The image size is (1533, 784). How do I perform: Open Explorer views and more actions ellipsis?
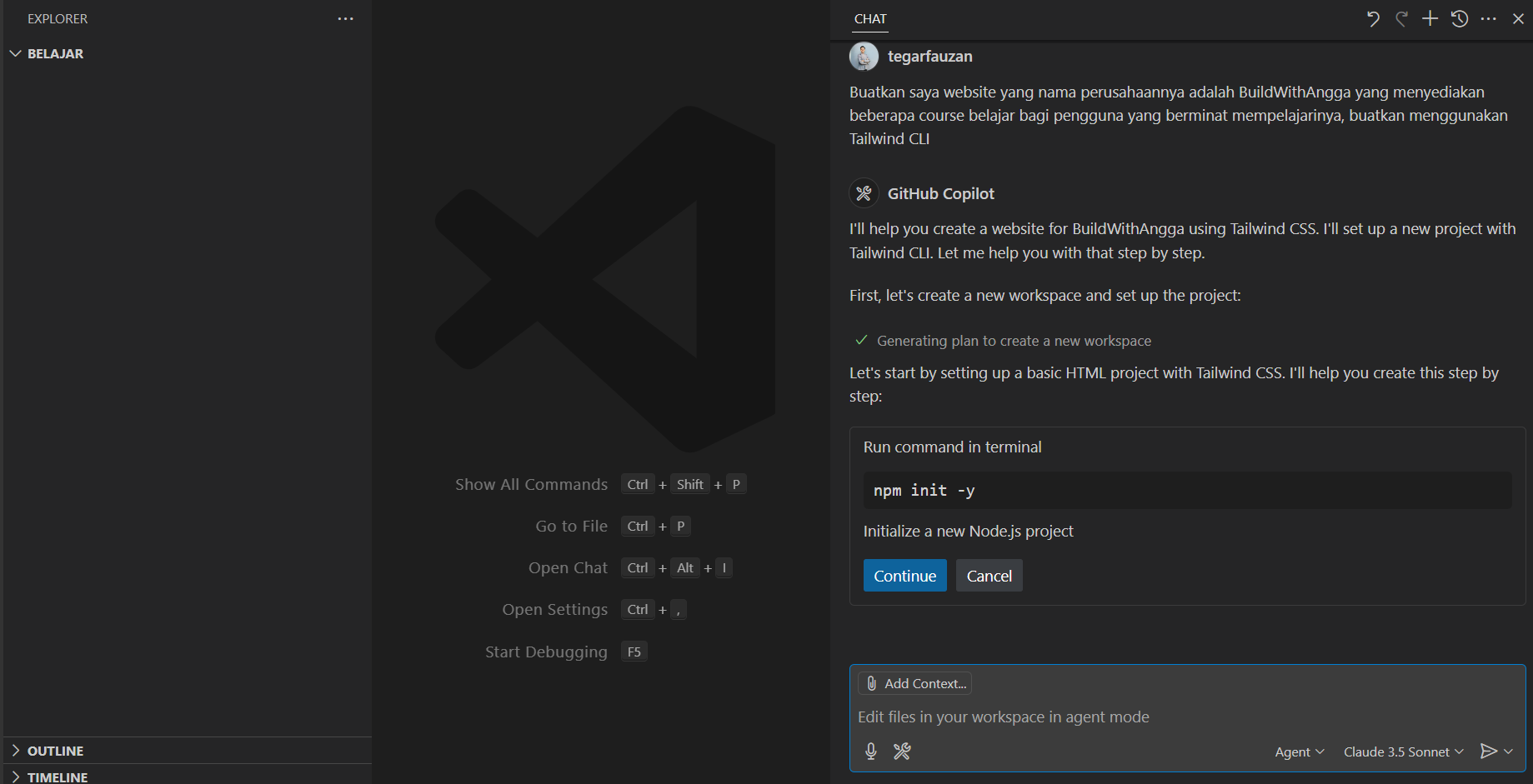click(x=345, y=18)
